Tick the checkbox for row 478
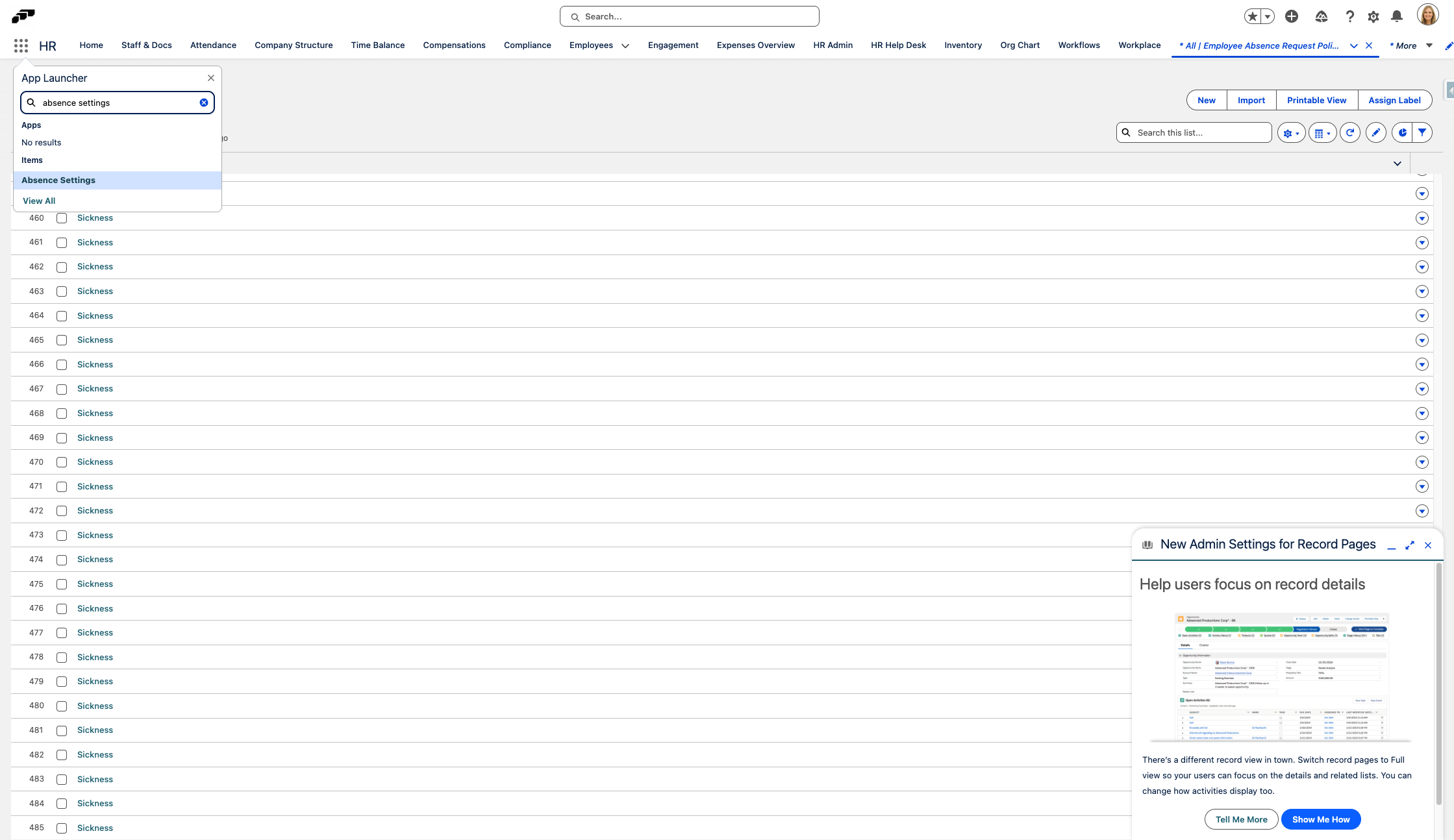 pyautogui.click(x=62, y=658)
